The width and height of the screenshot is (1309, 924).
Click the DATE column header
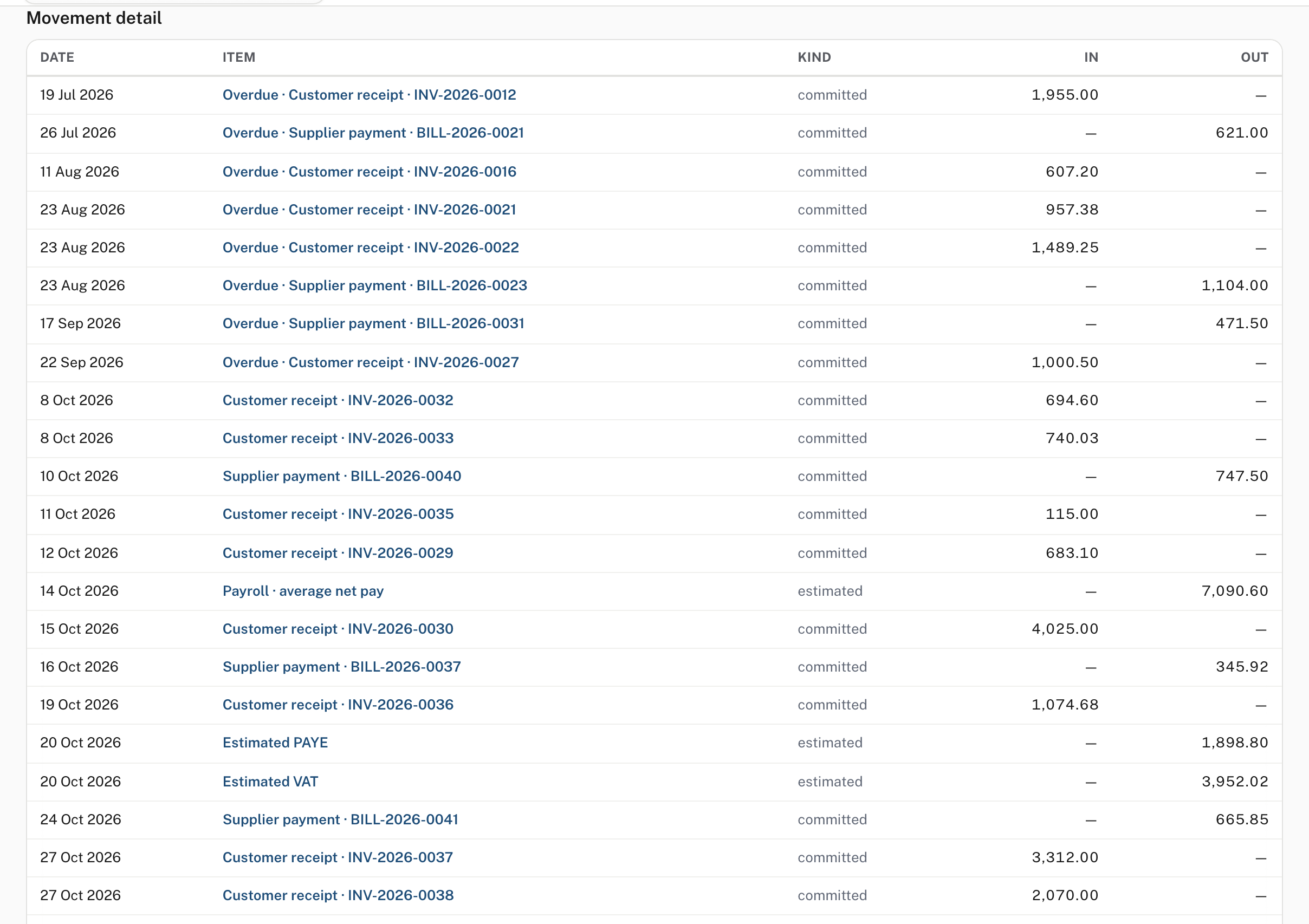[x=57, y=57]
